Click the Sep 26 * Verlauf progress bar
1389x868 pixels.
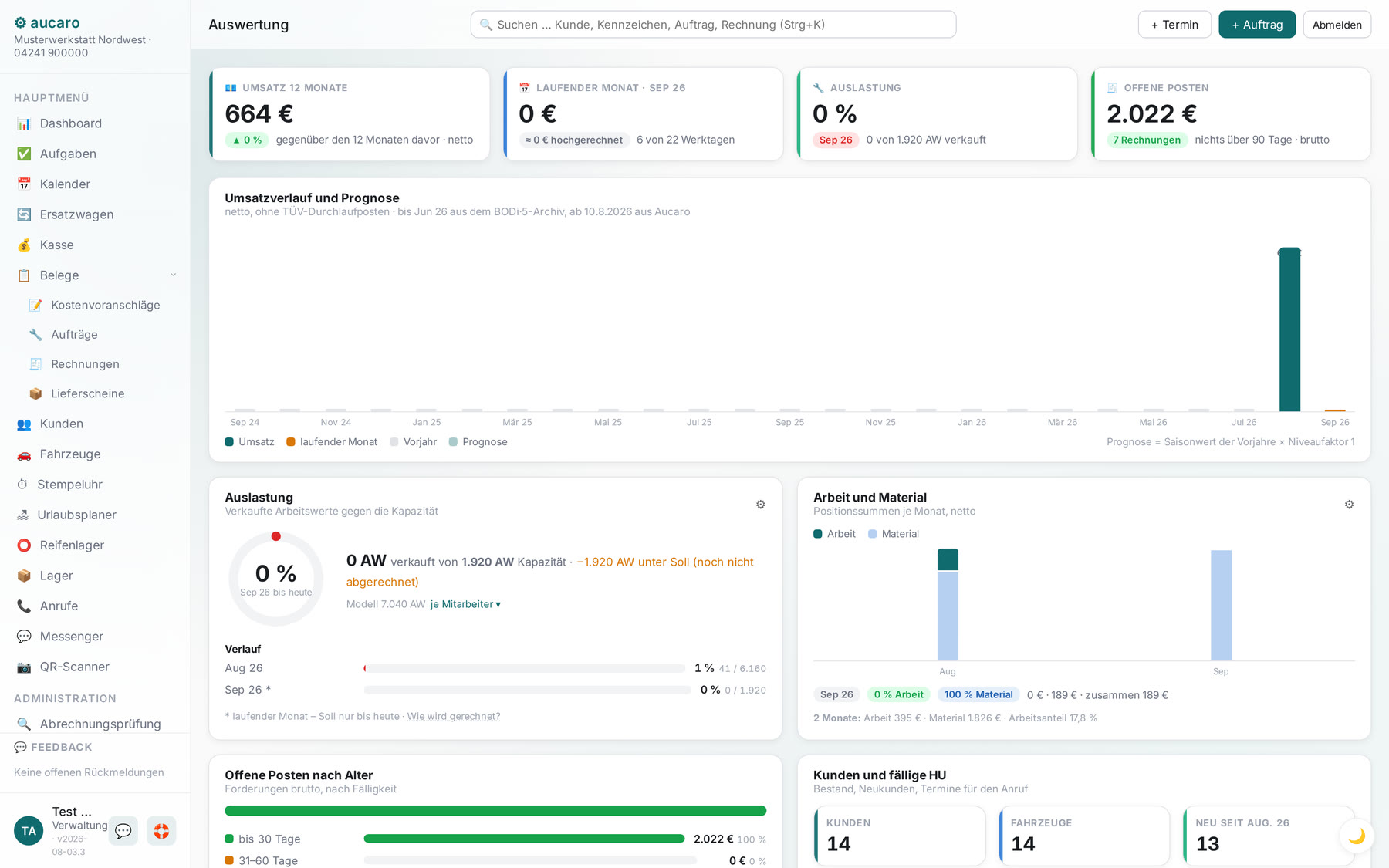pos(527,690)
